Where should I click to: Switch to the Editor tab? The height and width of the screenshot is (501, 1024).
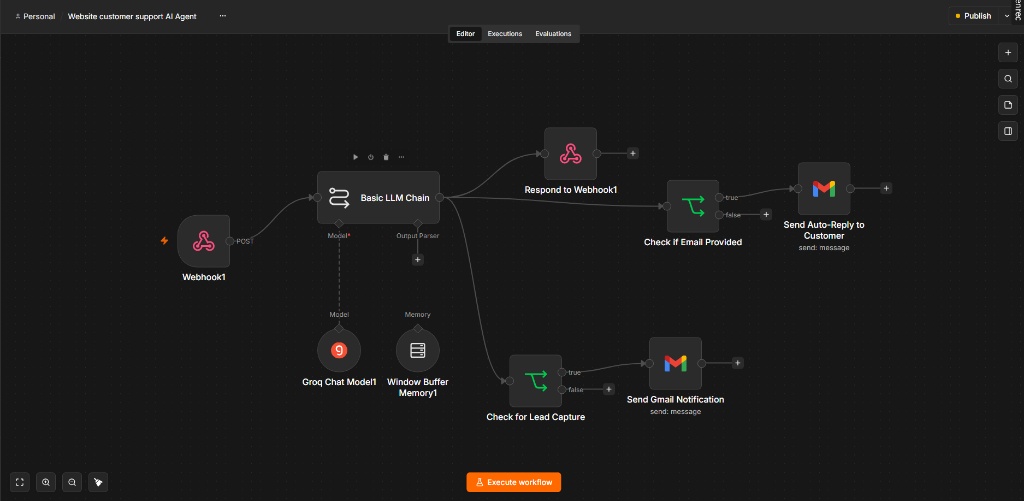pyautogui.click(x=466, y=34)
